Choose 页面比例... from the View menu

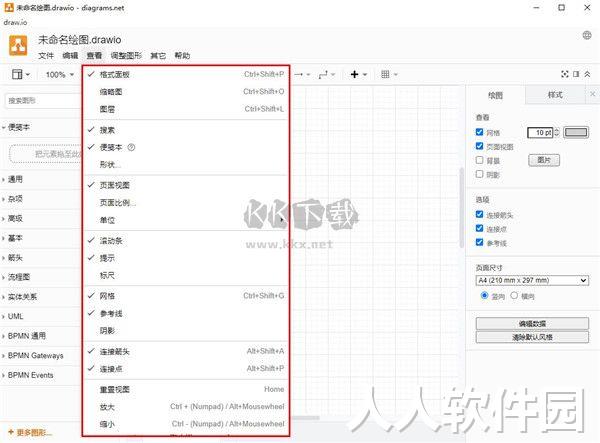click(186, 202)
